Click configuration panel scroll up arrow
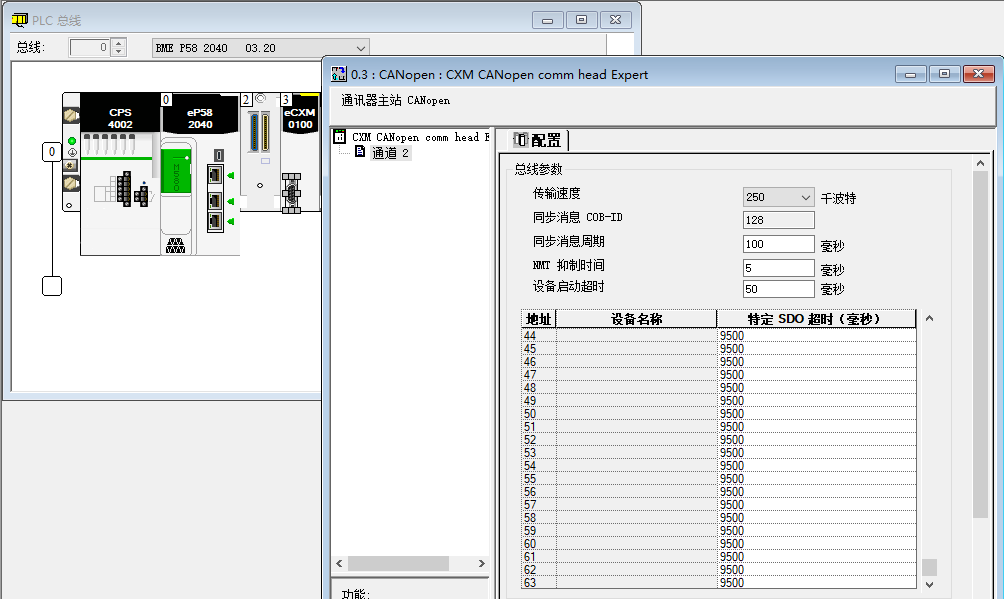Image resolution: width=1004 pixels, height=599 pixels. tap(980, 163)
